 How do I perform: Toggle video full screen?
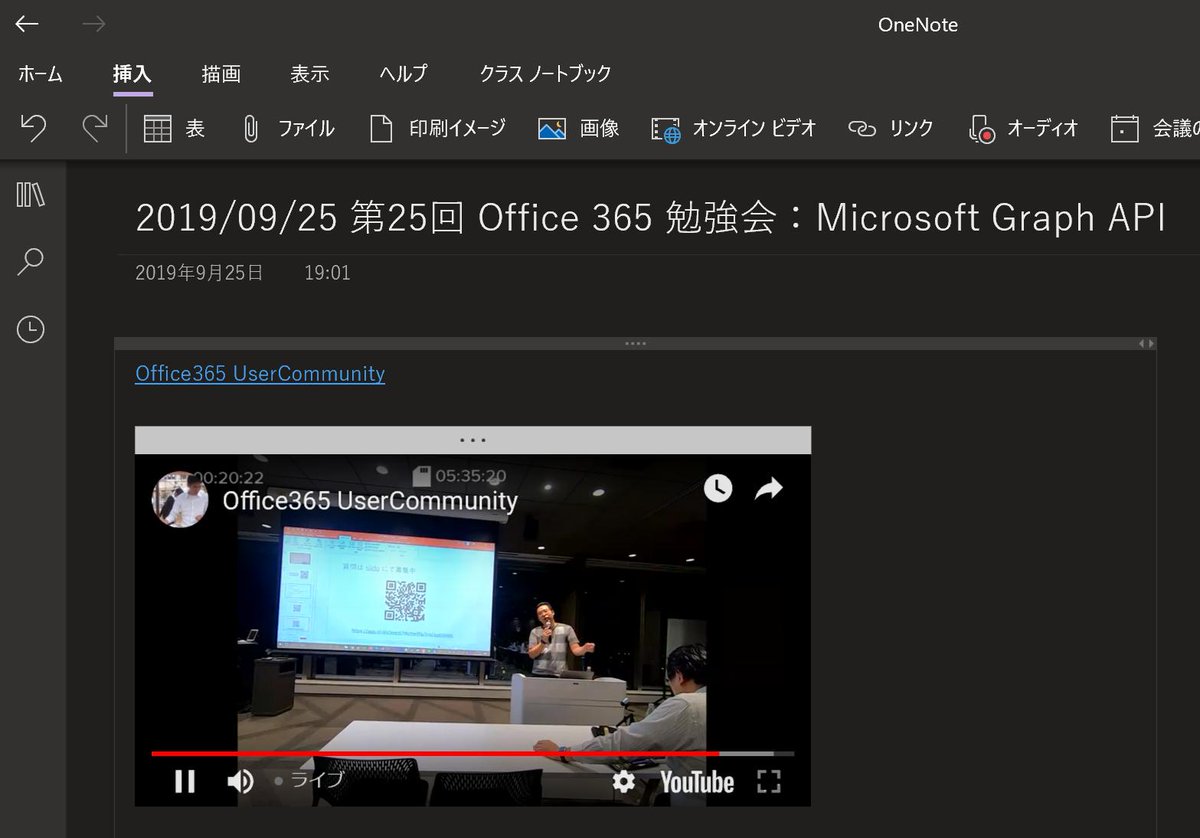768,781
